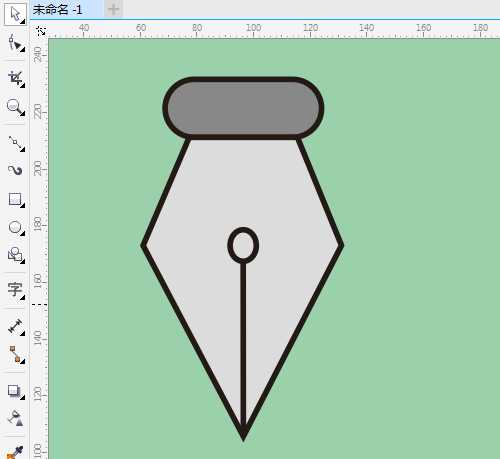This screenshot has height=459, width=500.
Task: Switch to the 未命名 -1 document tab
Action: [x=57, y=10]
